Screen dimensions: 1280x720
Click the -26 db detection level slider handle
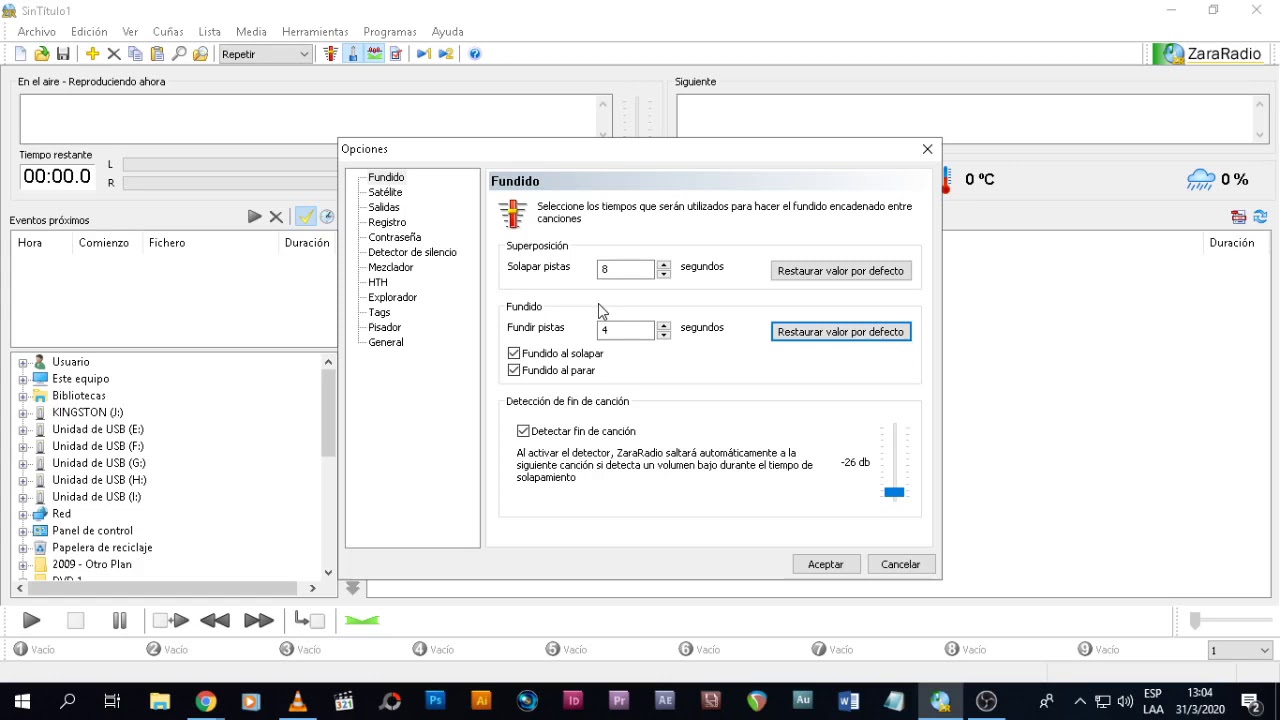point(894,492)
